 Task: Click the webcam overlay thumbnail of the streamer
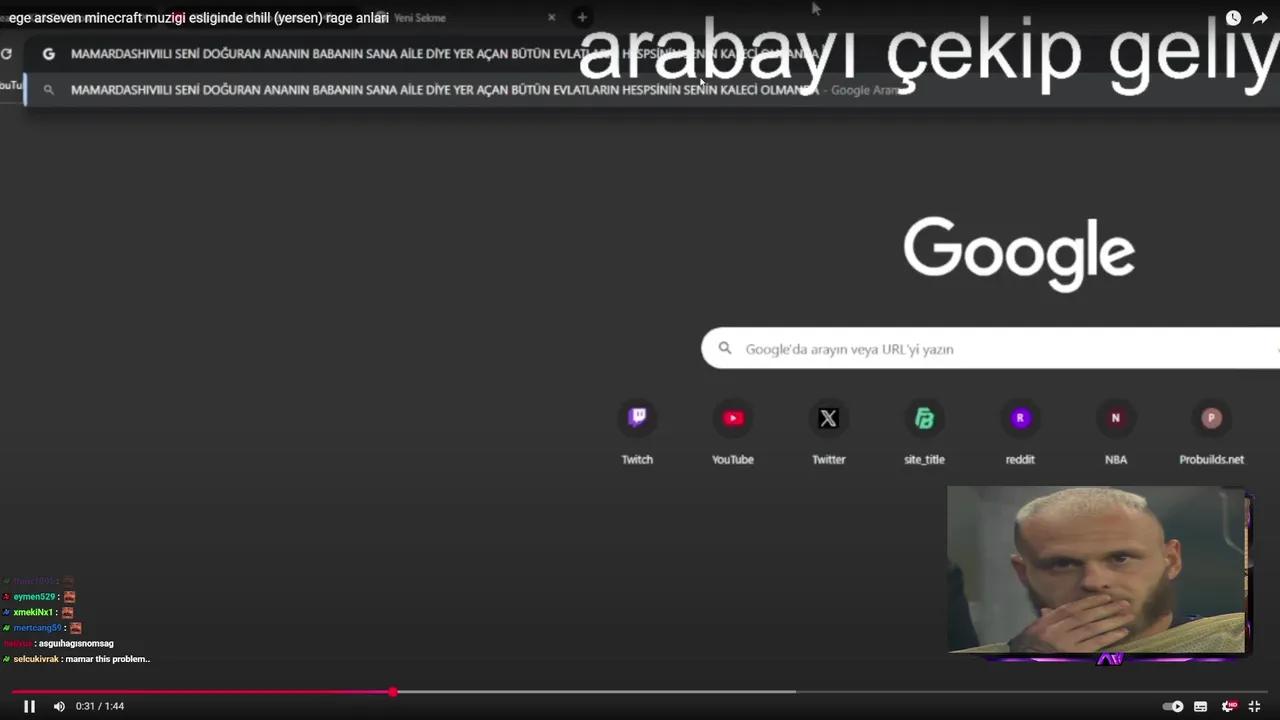coord(1097,570)
